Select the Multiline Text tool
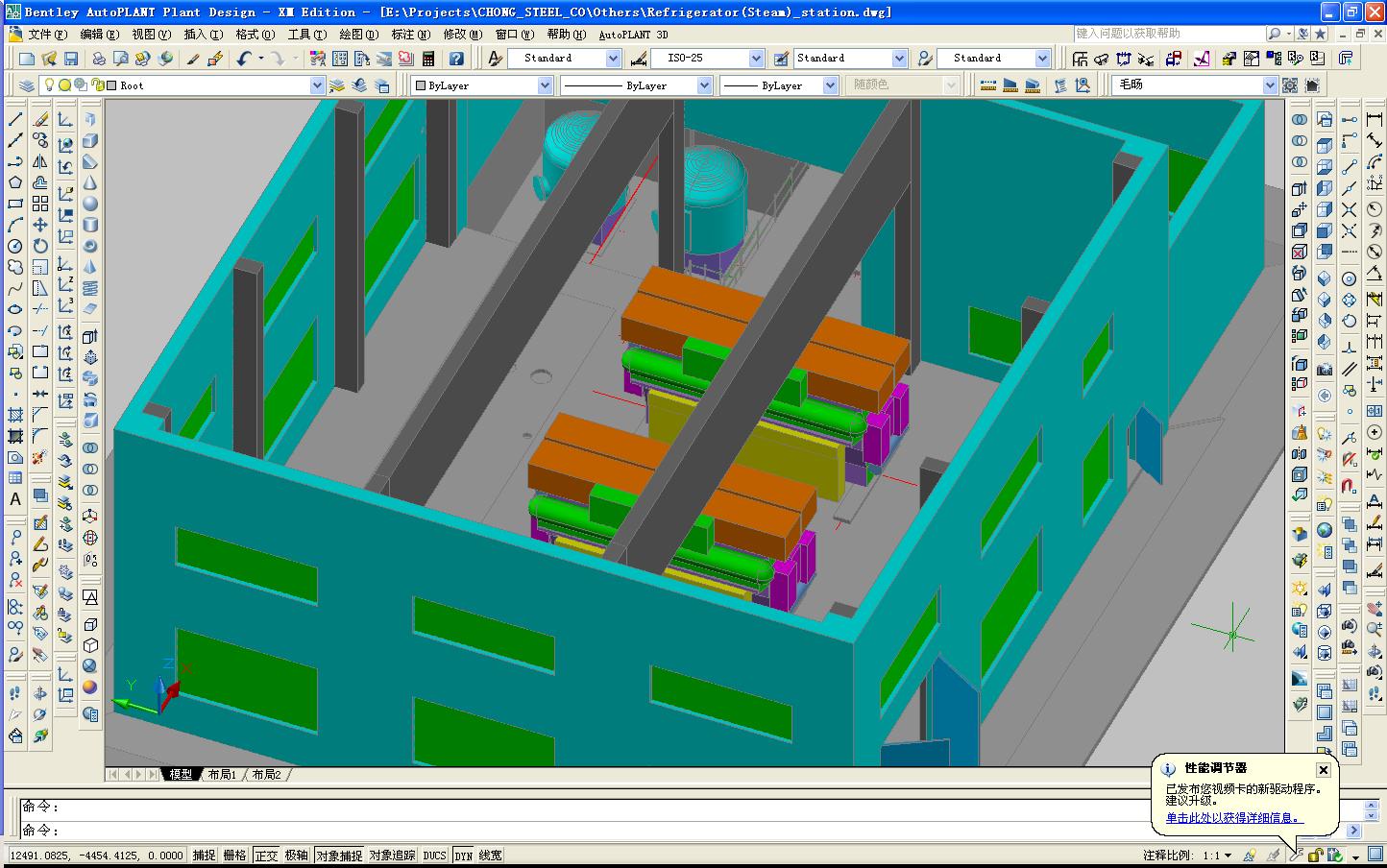 (x=15, y=499)
